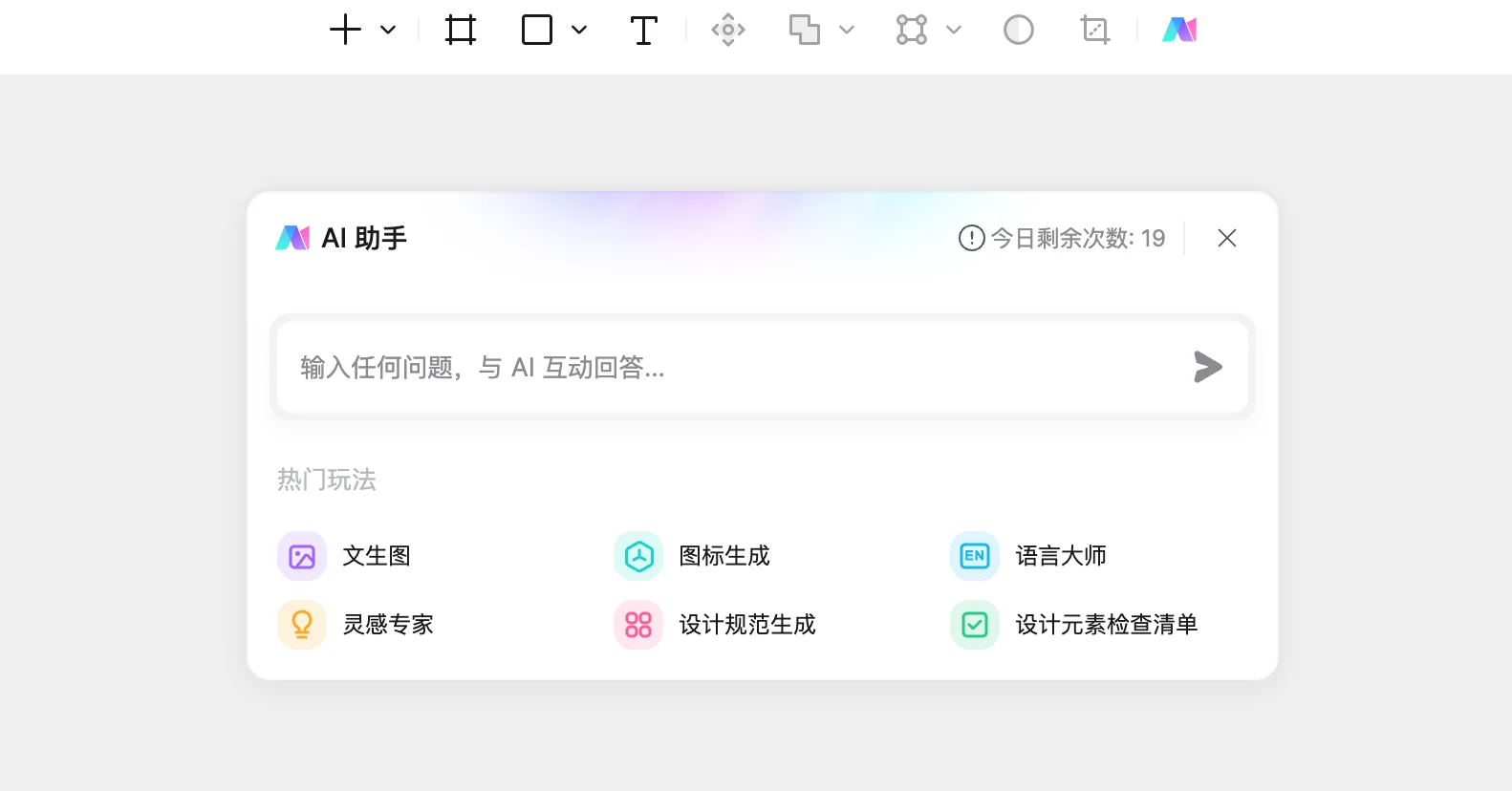Open the AI assistant toolbar icon
1512x791 pixels.
(x=1179, y=30)
